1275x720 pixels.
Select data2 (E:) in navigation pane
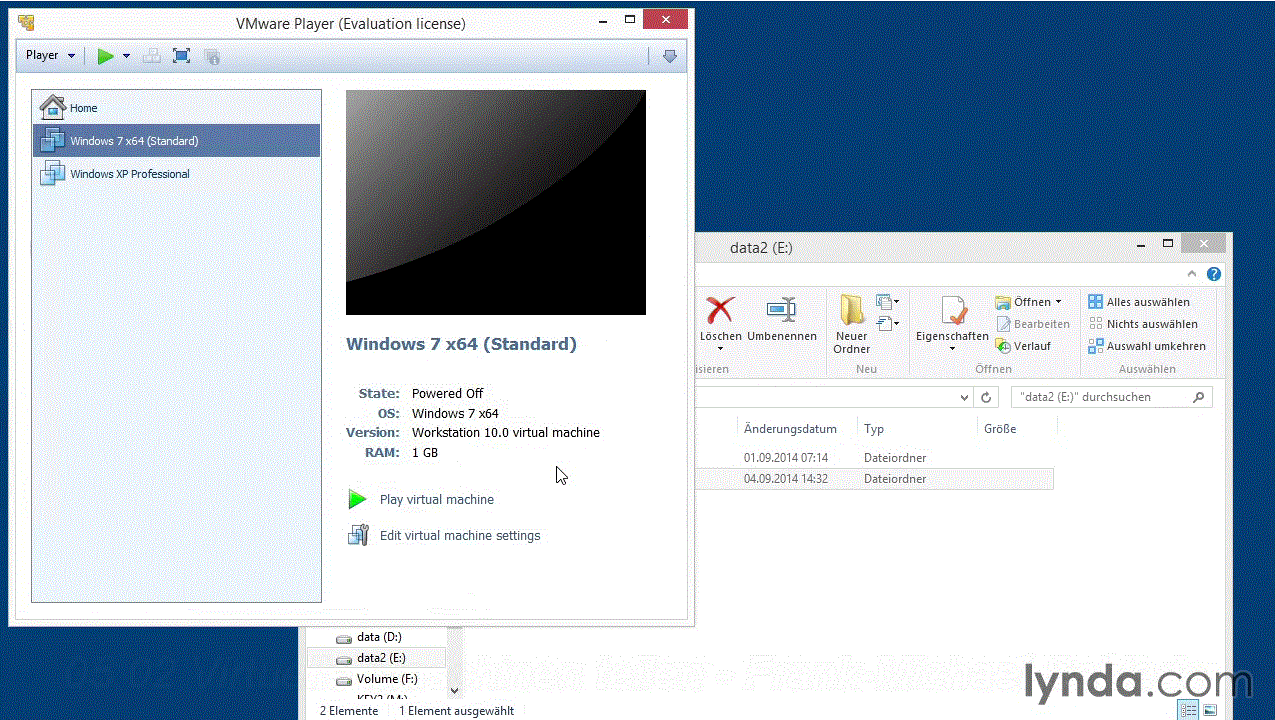378,658
